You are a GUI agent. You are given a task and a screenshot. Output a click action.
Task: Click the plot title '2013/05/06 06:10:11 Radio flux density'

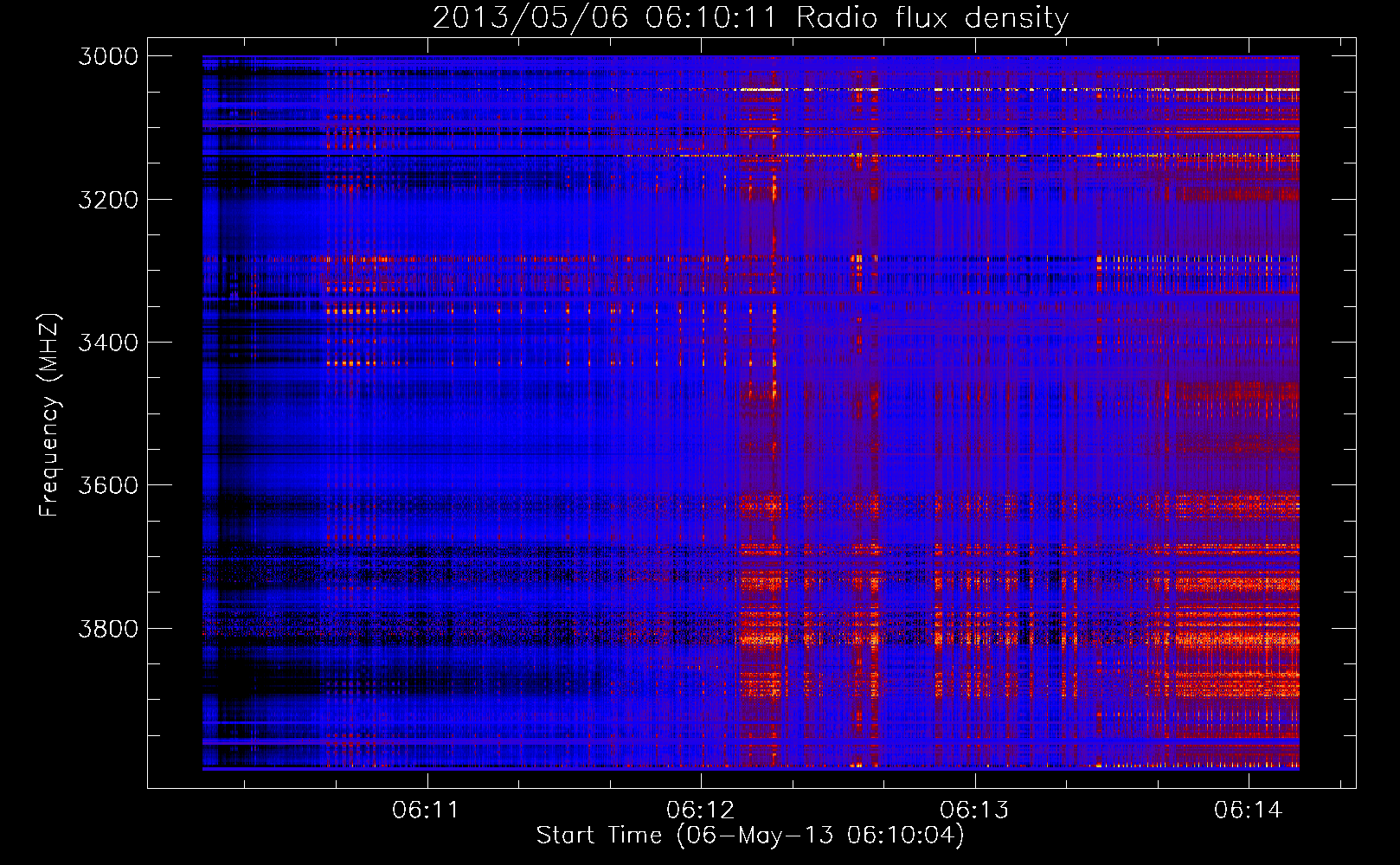tap(750, 18)
